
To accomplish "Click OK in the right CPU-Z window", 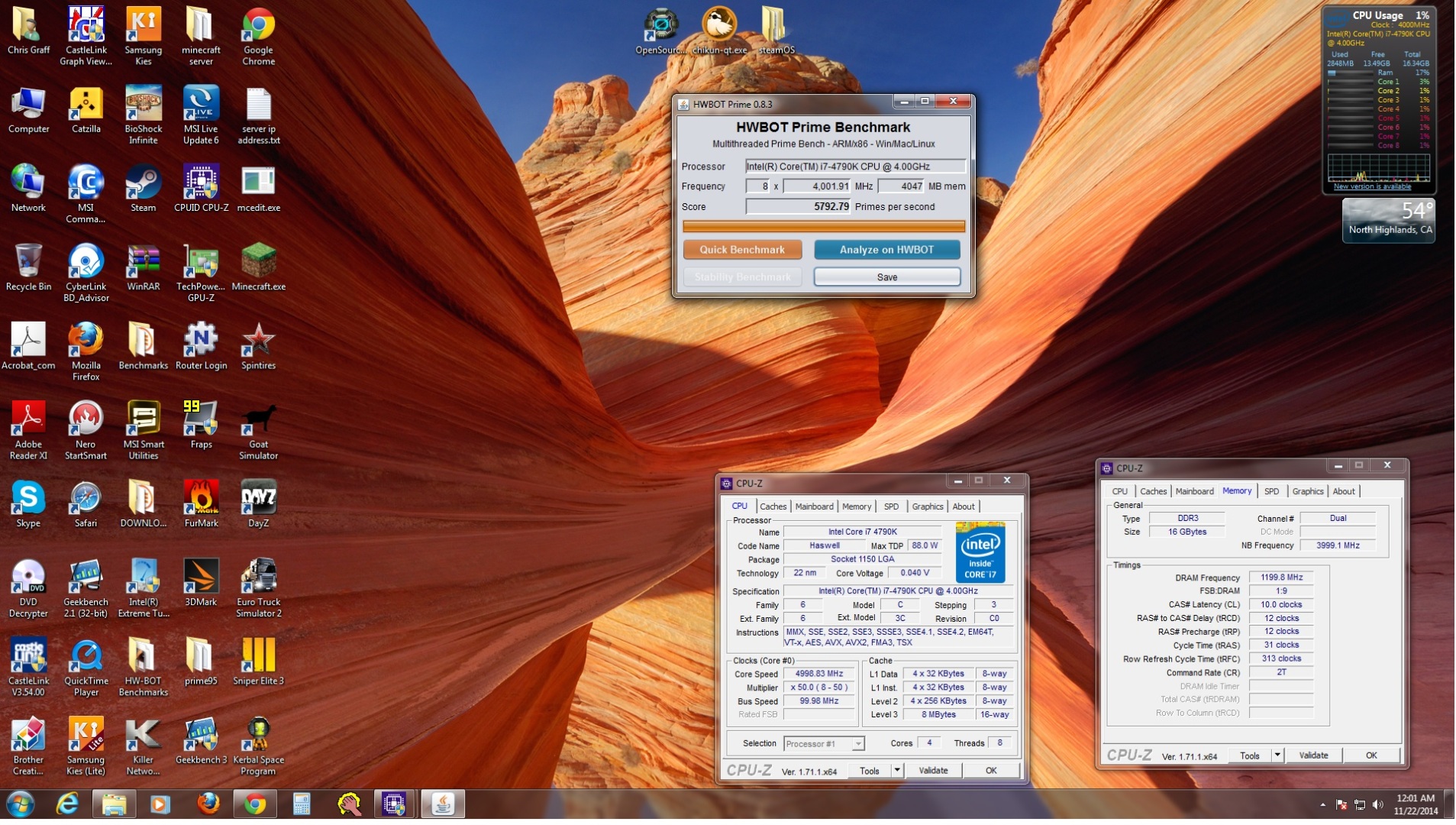I will [x=1372, y=756].
